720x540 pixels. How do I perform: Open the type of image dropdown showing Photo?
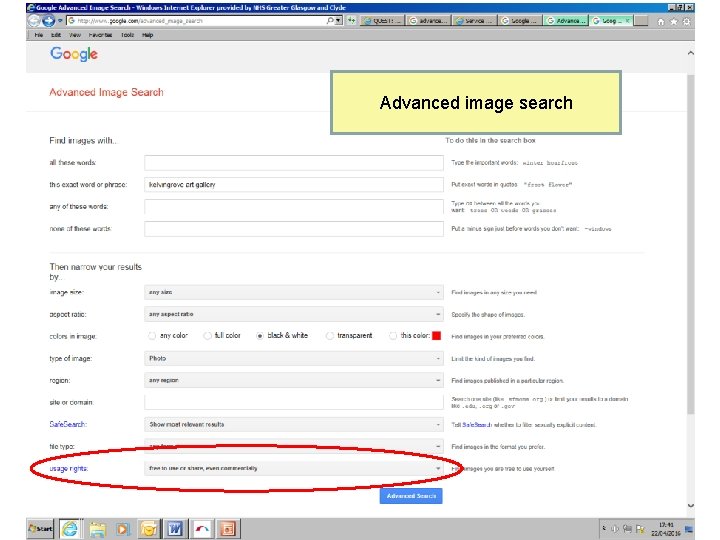point(294,358)
